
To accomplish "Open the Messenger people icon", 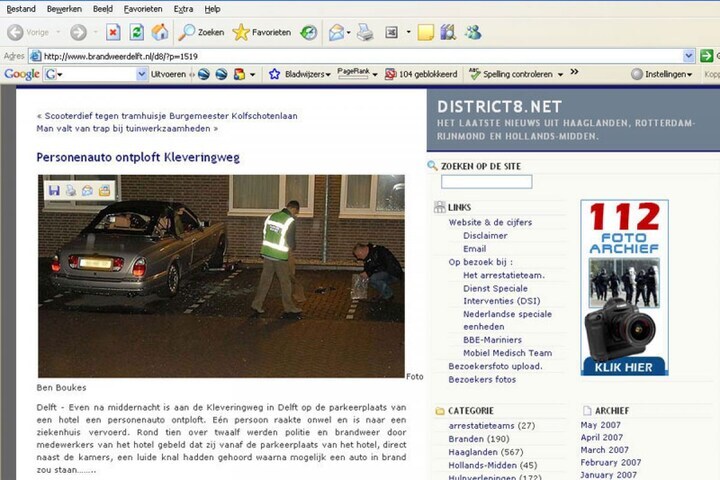I will click(x=473, y=32).
